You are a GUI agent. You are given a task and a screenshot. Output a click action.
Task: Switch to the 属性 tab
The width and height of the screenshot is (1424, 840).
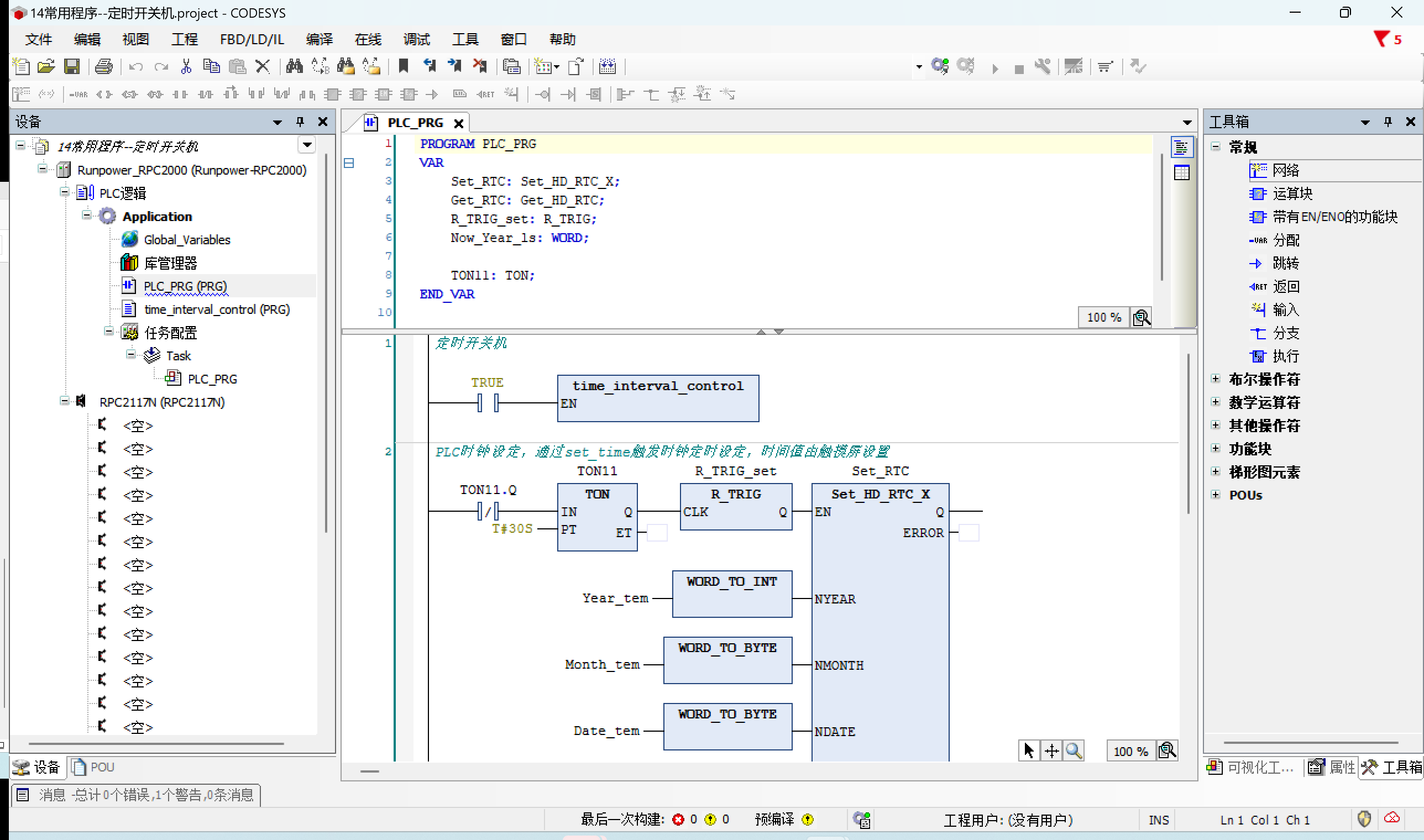(x=1332, y=767)
